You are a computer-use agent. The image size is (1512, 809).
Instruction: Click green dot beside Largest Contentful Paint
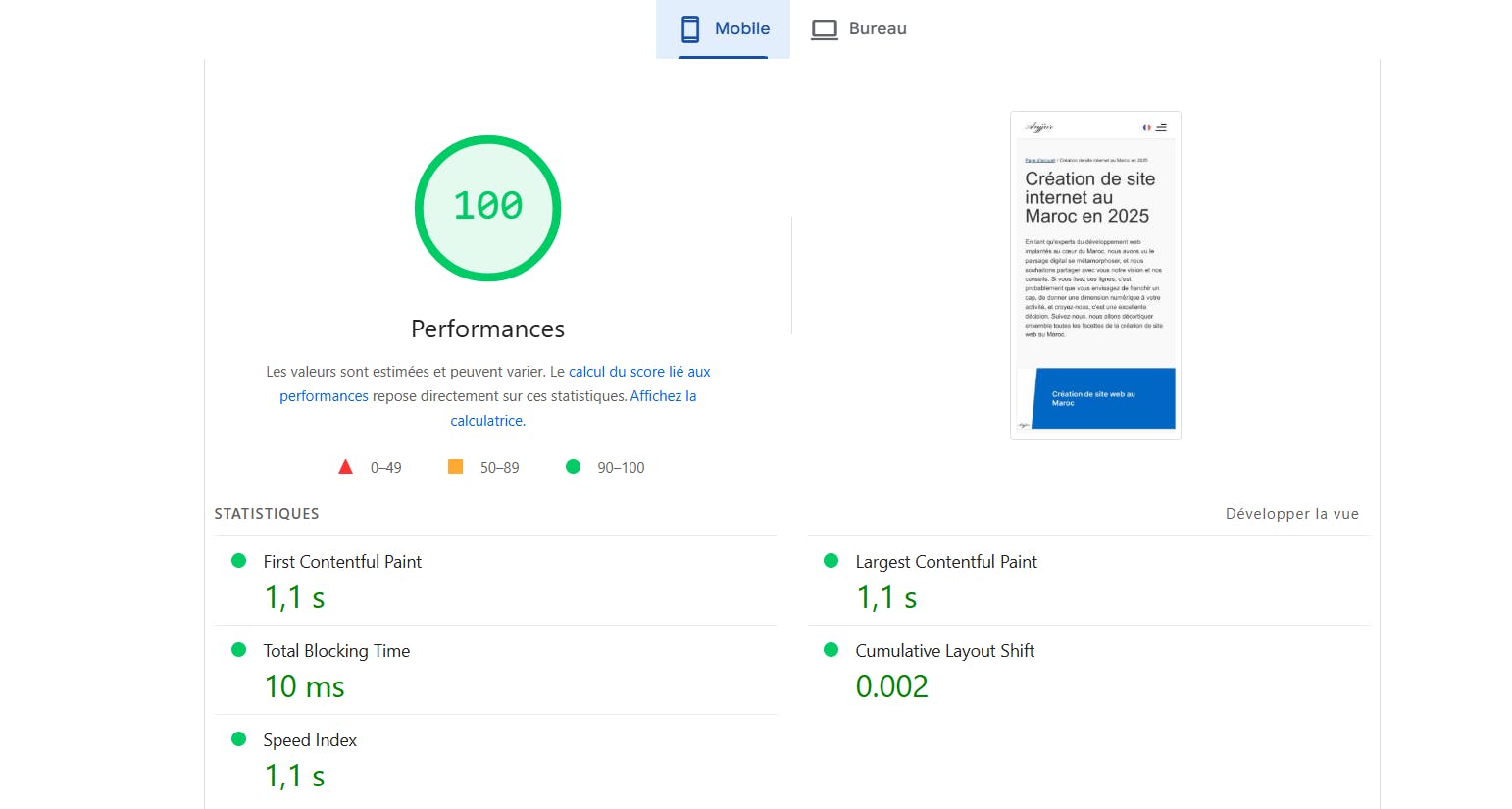(832, 561)
